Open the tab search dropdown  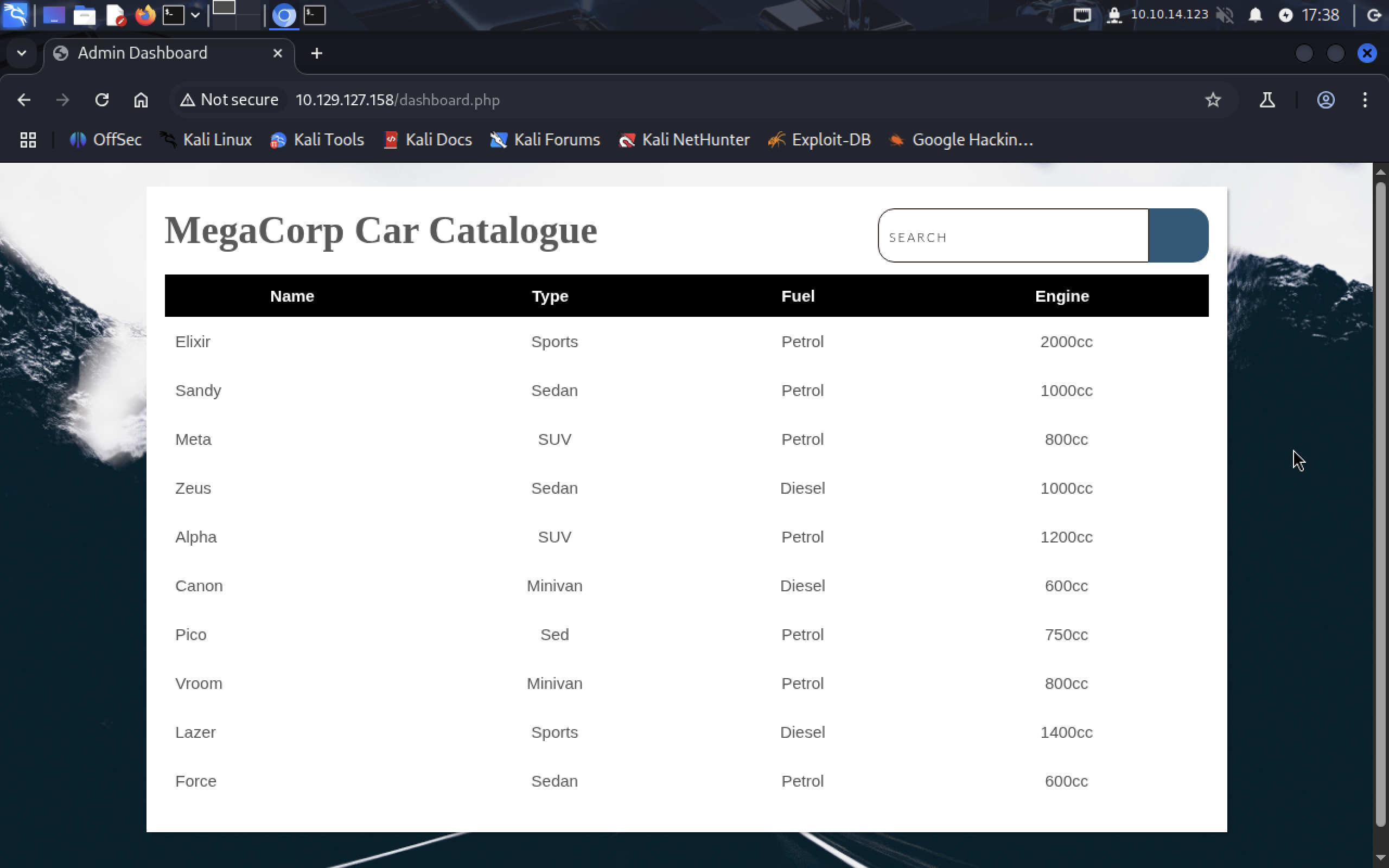[x=22, y=53]
